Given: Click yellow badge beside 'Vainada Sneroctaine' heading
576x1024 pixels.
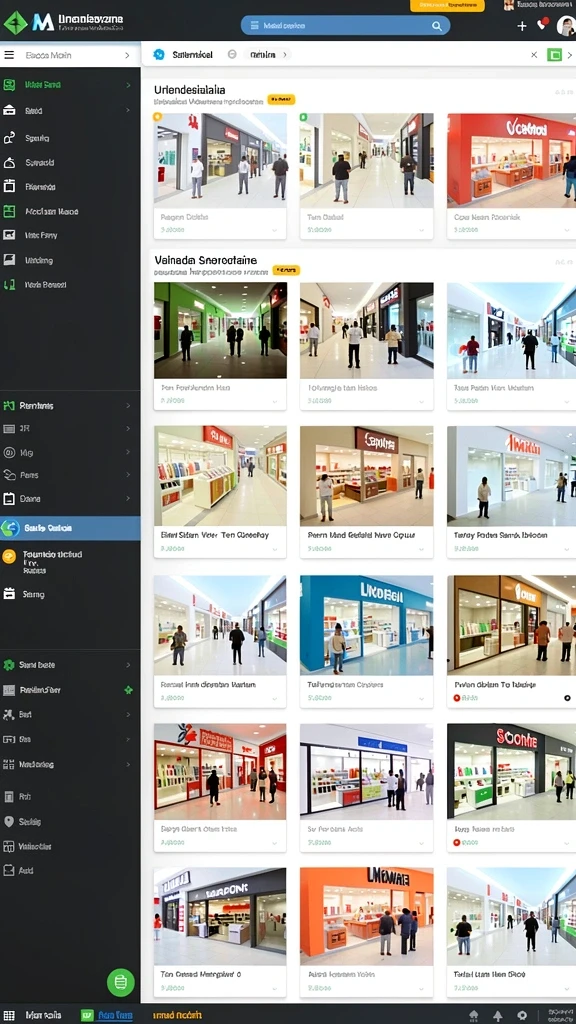Looking at the screenshot, I should [x=286, y=270].
